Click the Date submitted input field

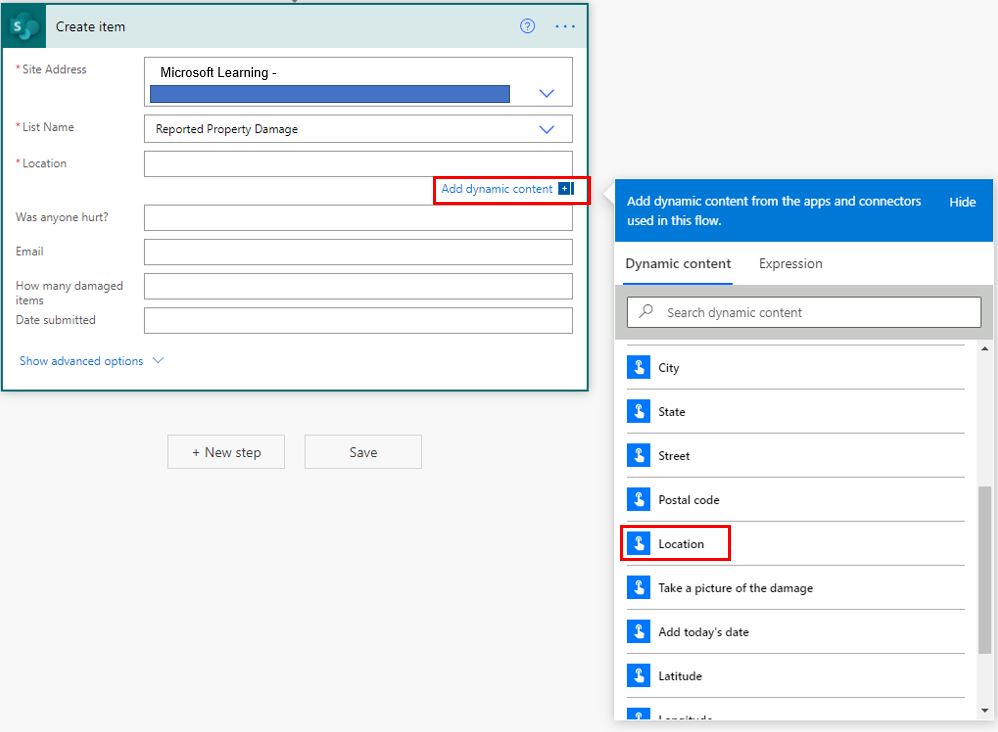[x=358, y=321]
